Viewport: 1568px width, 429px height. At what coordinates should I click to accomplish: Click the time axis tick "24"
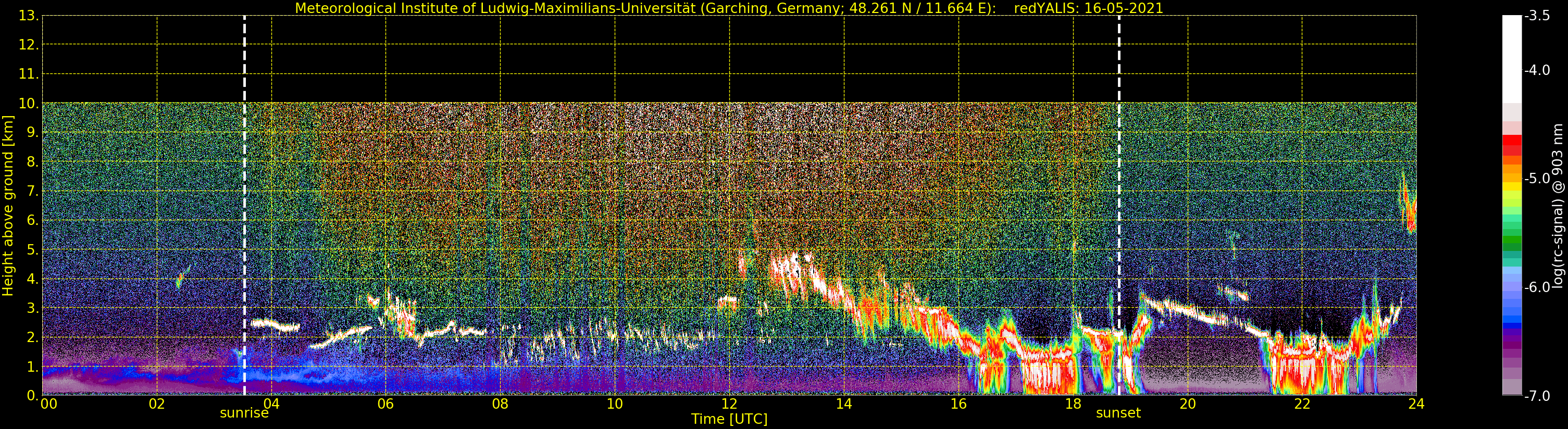pyautogui.click(x=1416, y=404)
